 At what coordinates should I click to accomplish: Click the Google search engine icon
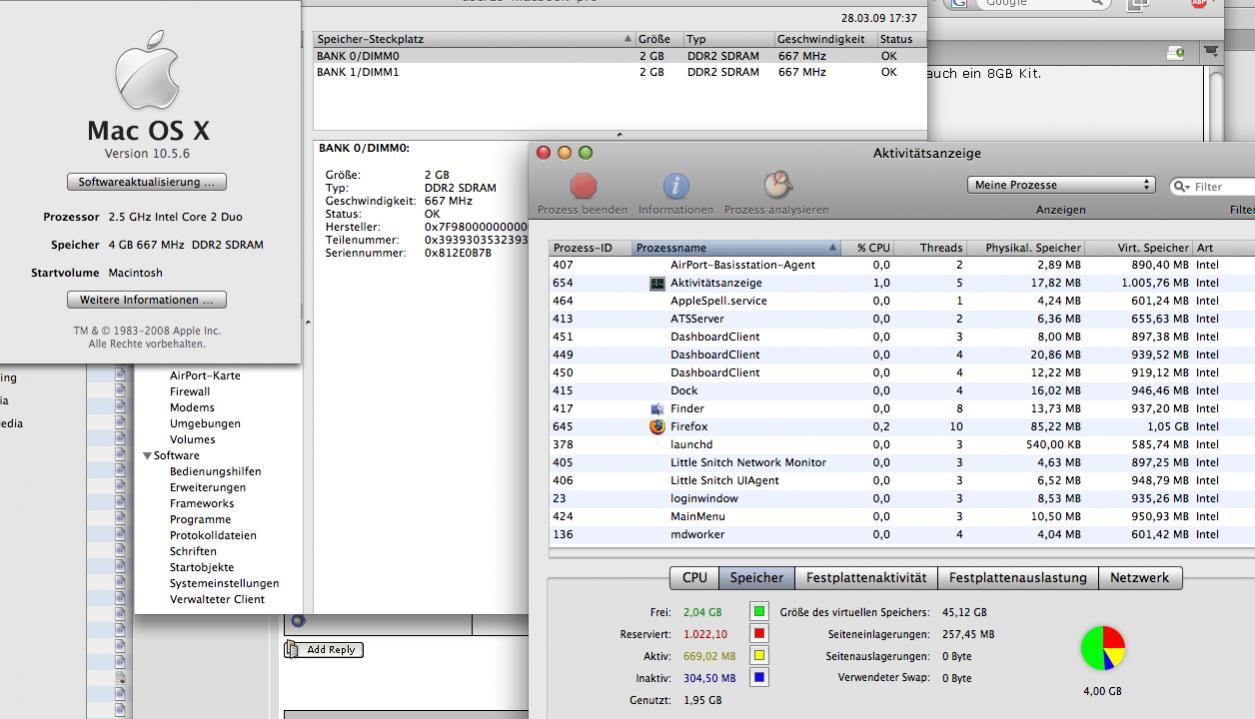tap(959, 4)
